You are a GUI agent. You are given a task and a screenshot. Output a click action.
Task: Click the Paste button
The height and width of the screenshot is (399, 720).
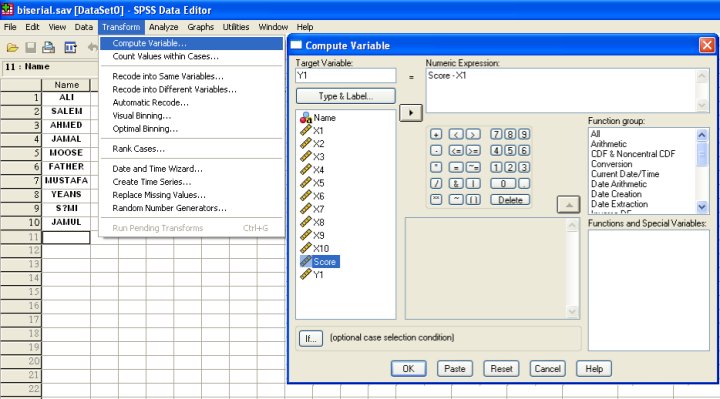click(455, 369)
